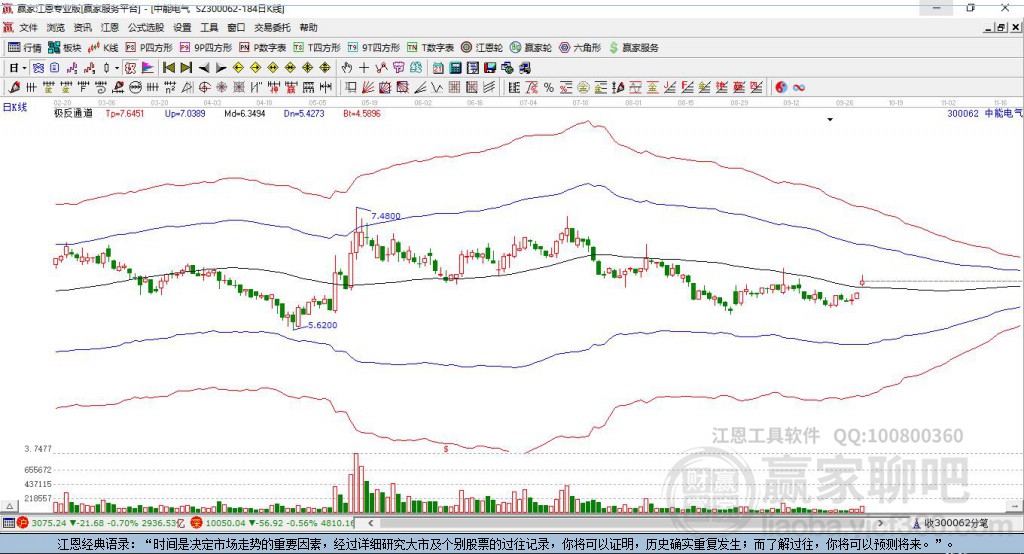Image resolution: width=1024 pixels, height=554 pixels.
Task: Open the T数字表 time number table
Action: coord(430,48)
